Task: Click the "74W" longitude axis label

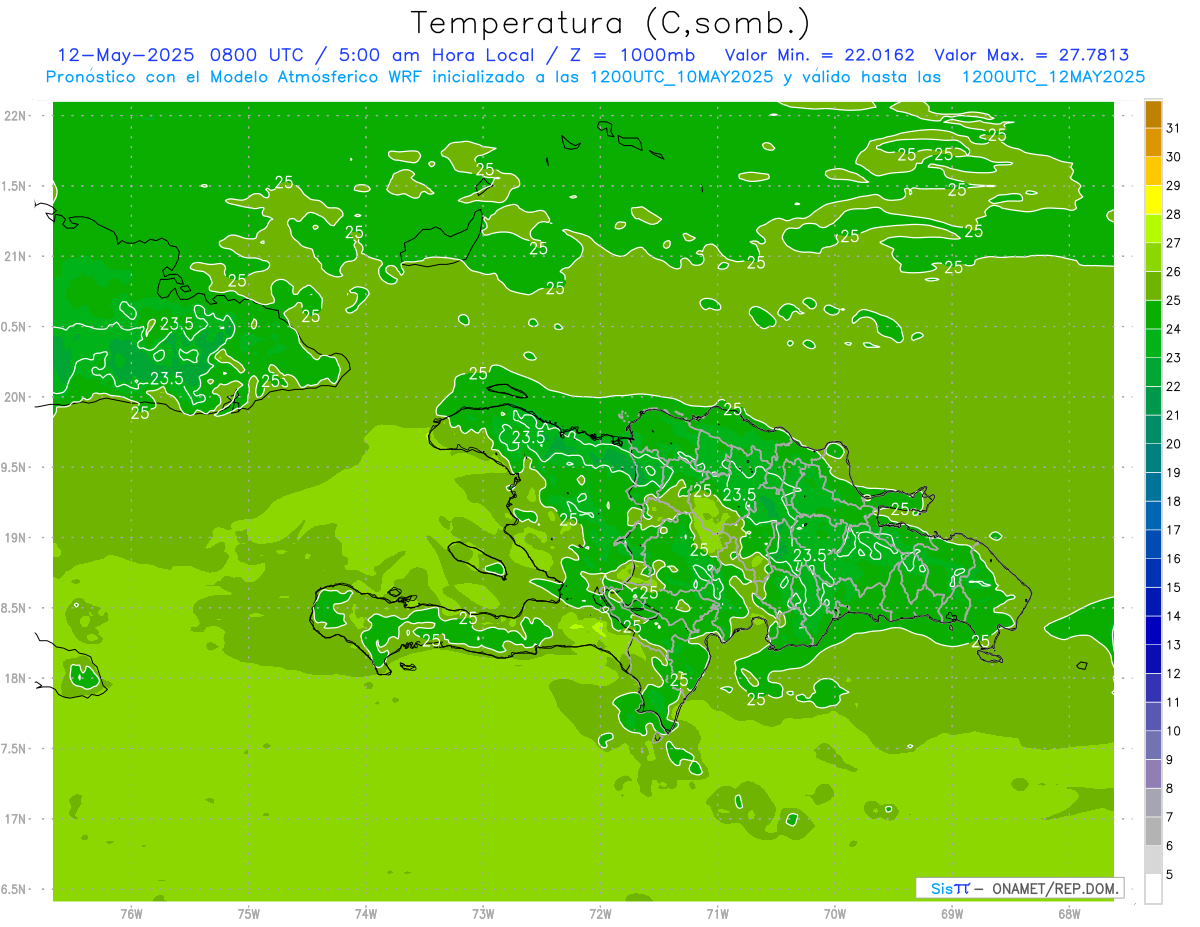Action: coord(366,914)
